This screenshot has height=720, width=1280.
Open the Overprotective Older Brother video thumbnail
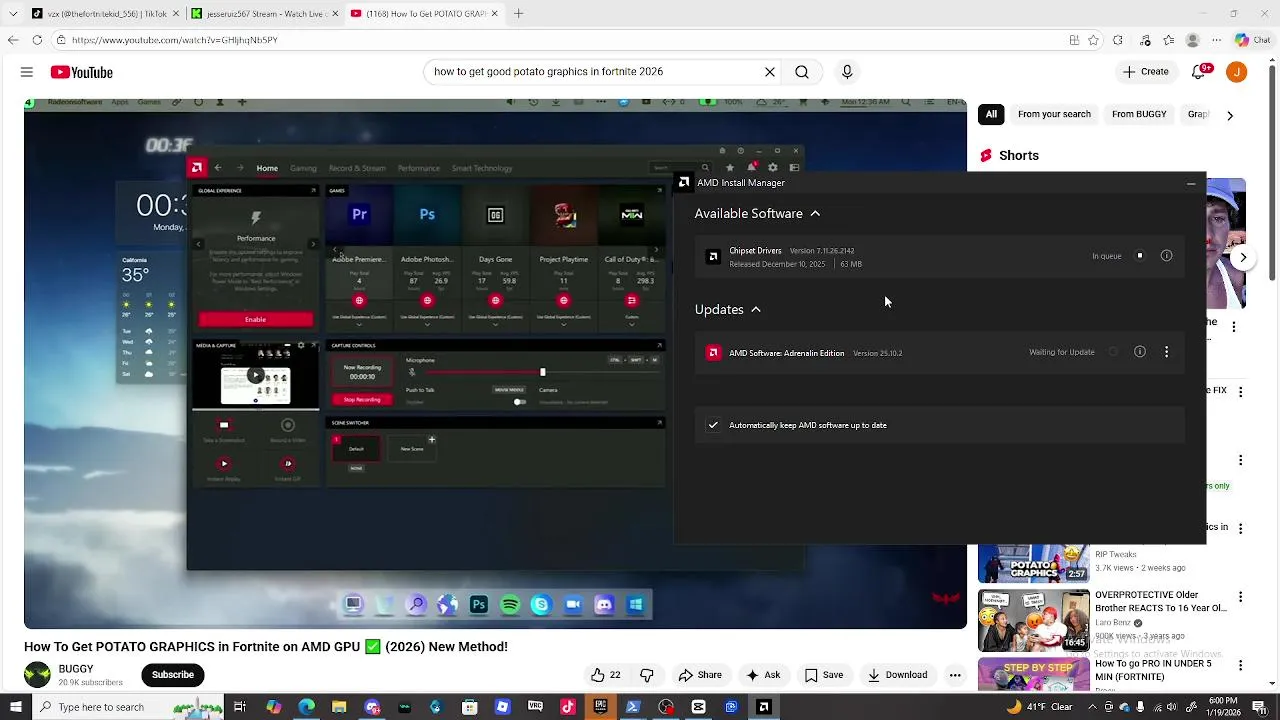click(1034, 620)
